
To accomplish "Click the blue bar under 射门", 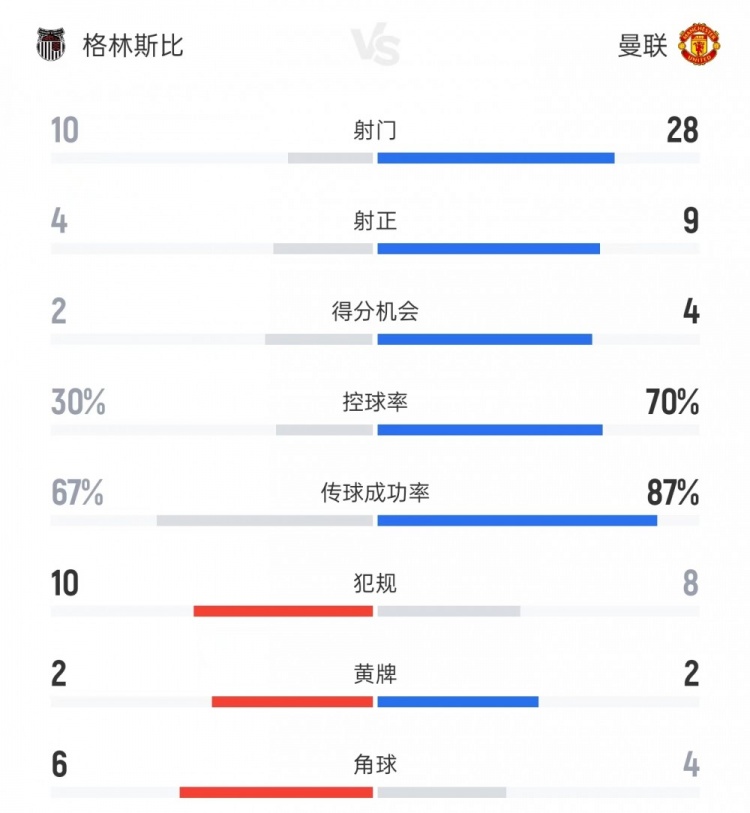I will [496, 158].
